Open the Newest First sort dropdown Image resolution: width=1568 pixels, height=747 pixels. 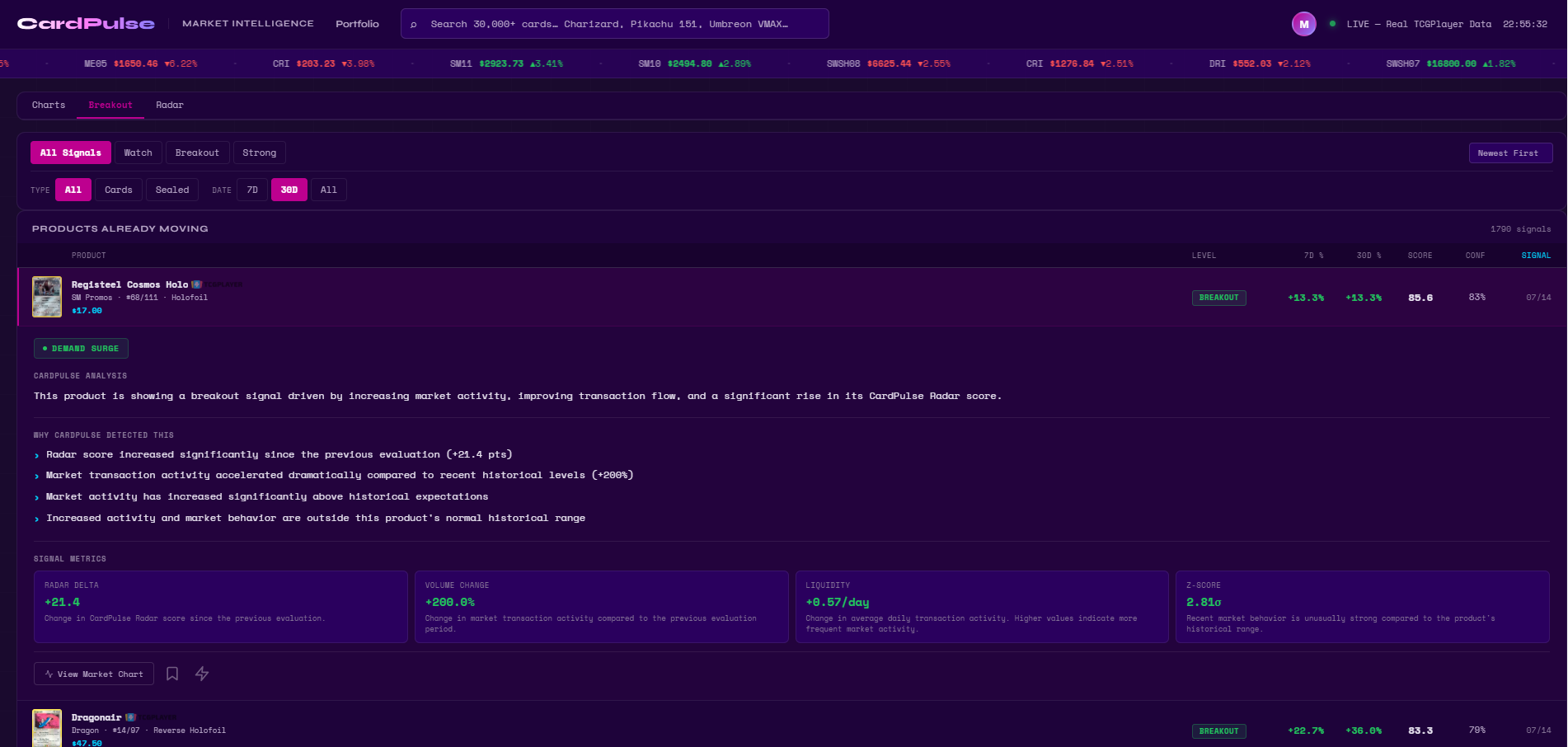point(1510,153)
